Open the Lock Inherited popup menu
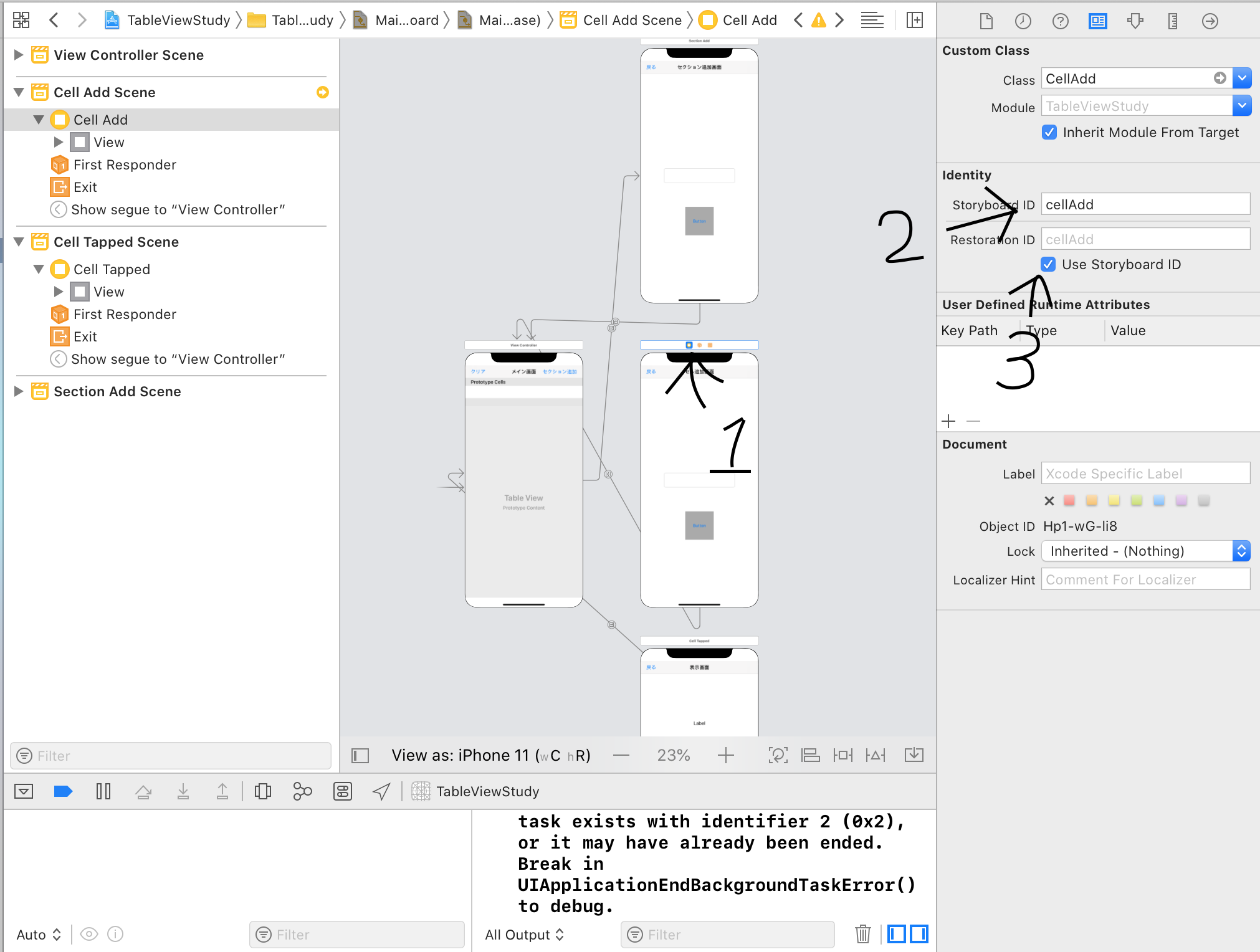The image size is (1260, 952). tap(1145, 551)
